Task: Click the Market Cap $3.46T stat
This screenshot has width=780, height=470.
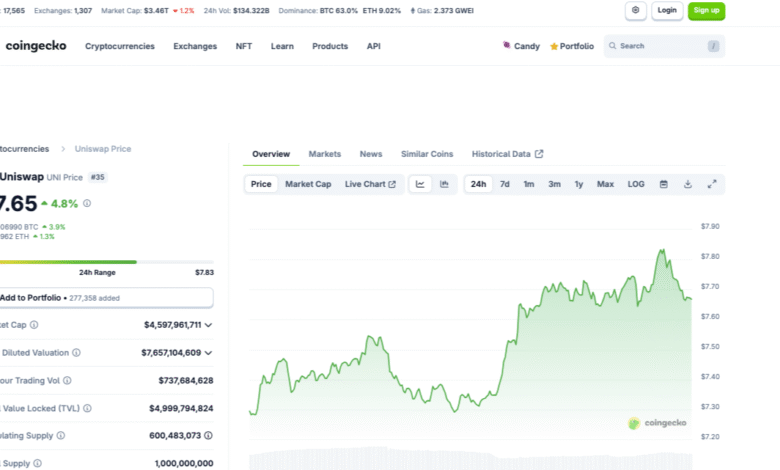Action: tap(148, 10)
